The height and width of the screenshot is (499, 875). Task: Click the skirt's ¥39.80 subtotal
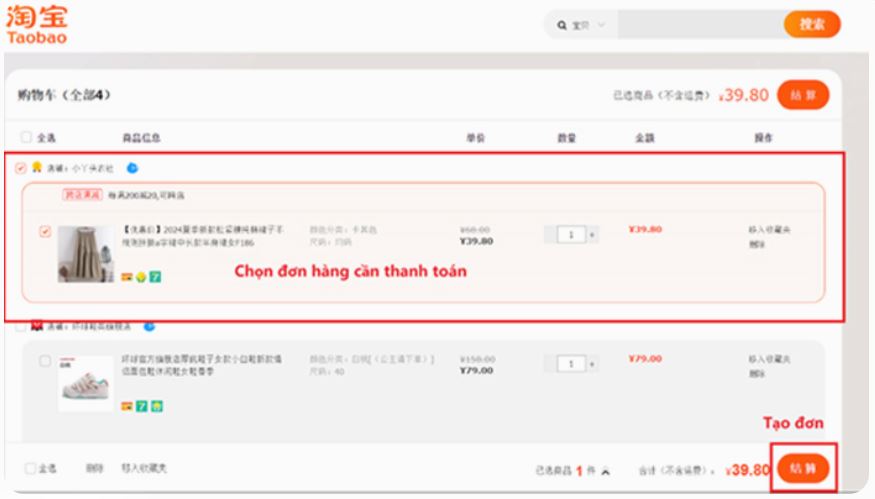pyautogui.click(x=645, y=229)
